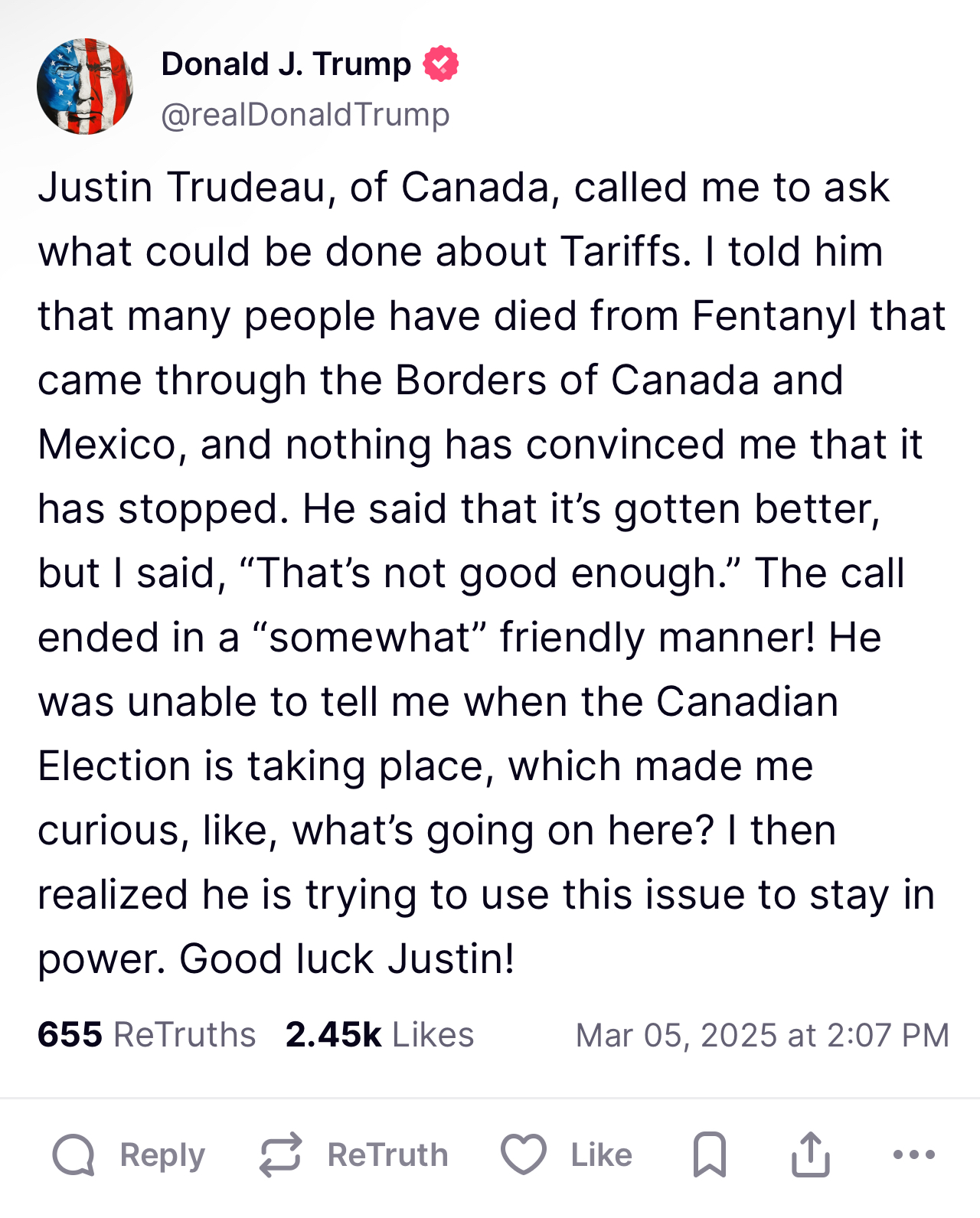View the 2.45k Likes list
Image resolution: width=980 pixels, height=1218 pixels.
pyautogui.click(x=380, y=1034)
